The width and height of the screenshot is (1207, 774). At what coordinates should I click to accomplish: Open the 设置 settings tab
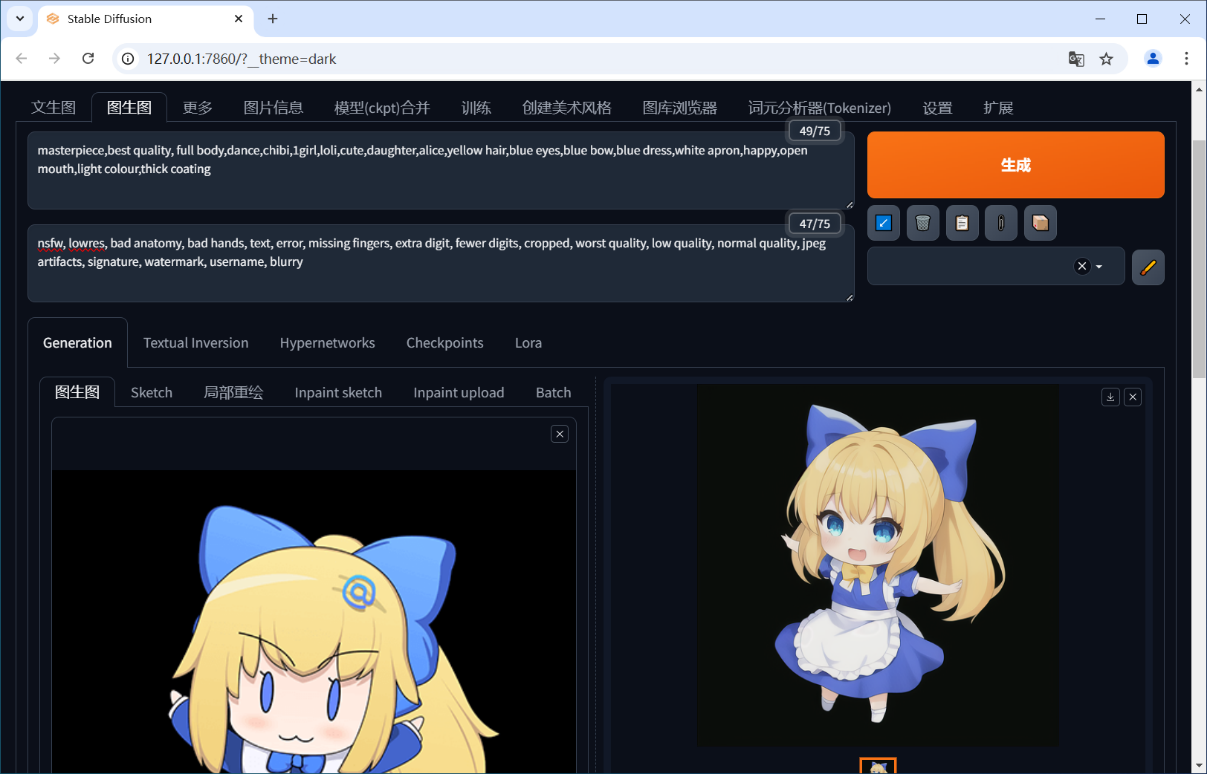click(x=937, y=108)
